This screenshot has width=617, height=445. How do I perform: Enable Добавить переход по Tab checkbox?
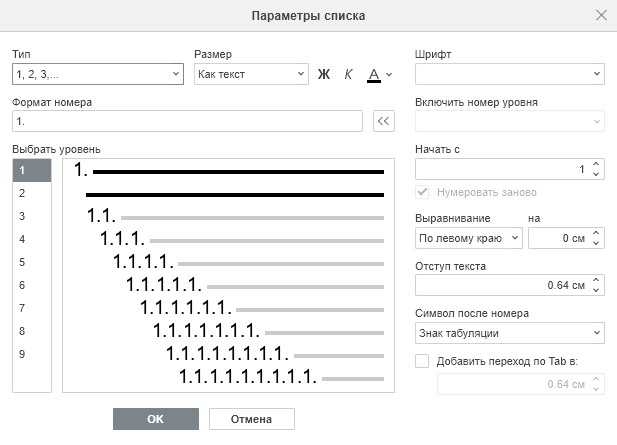click(422, 361)
